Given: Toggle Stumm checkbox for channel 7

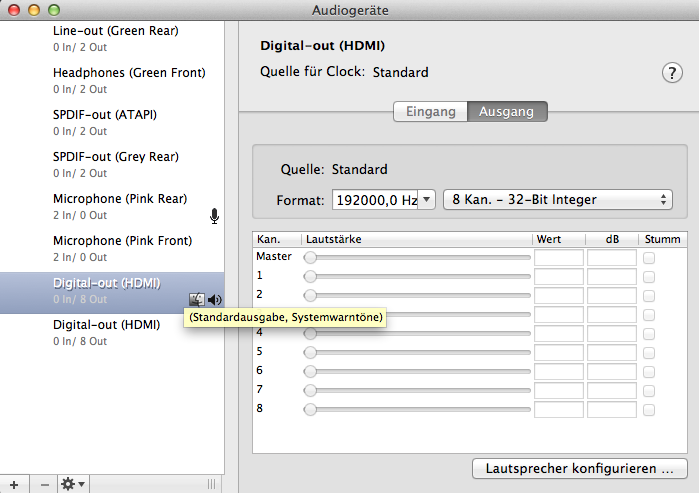Looking at the screenshot, I should (x=649, y=391).
